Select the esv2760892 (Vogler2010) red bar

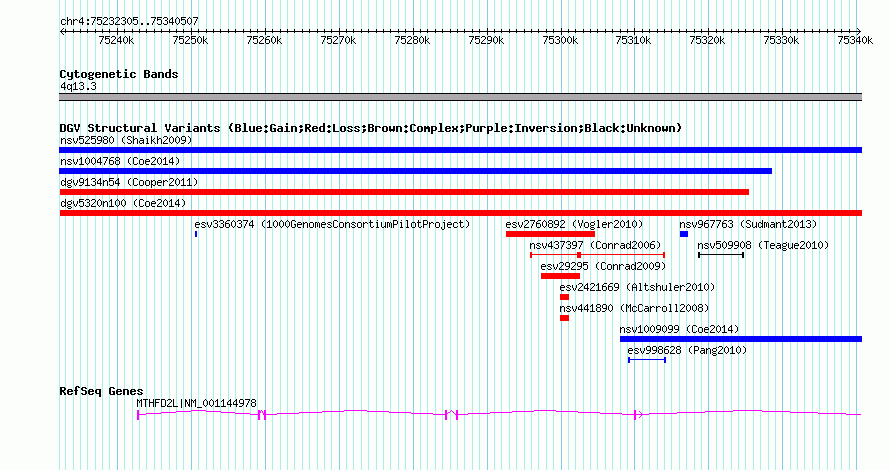tap(551, 234)
